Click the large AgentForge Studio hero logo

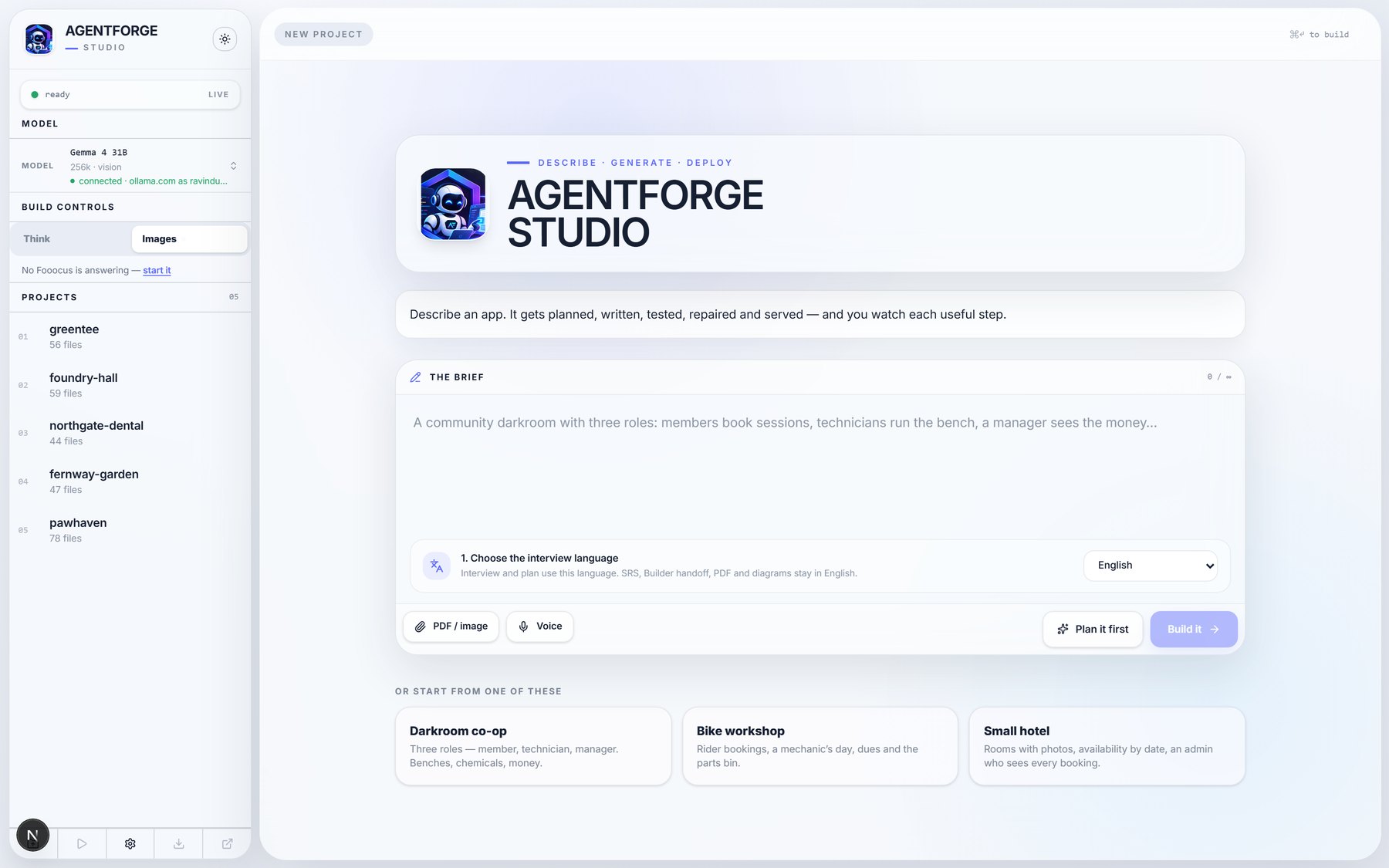coord(453,204)
